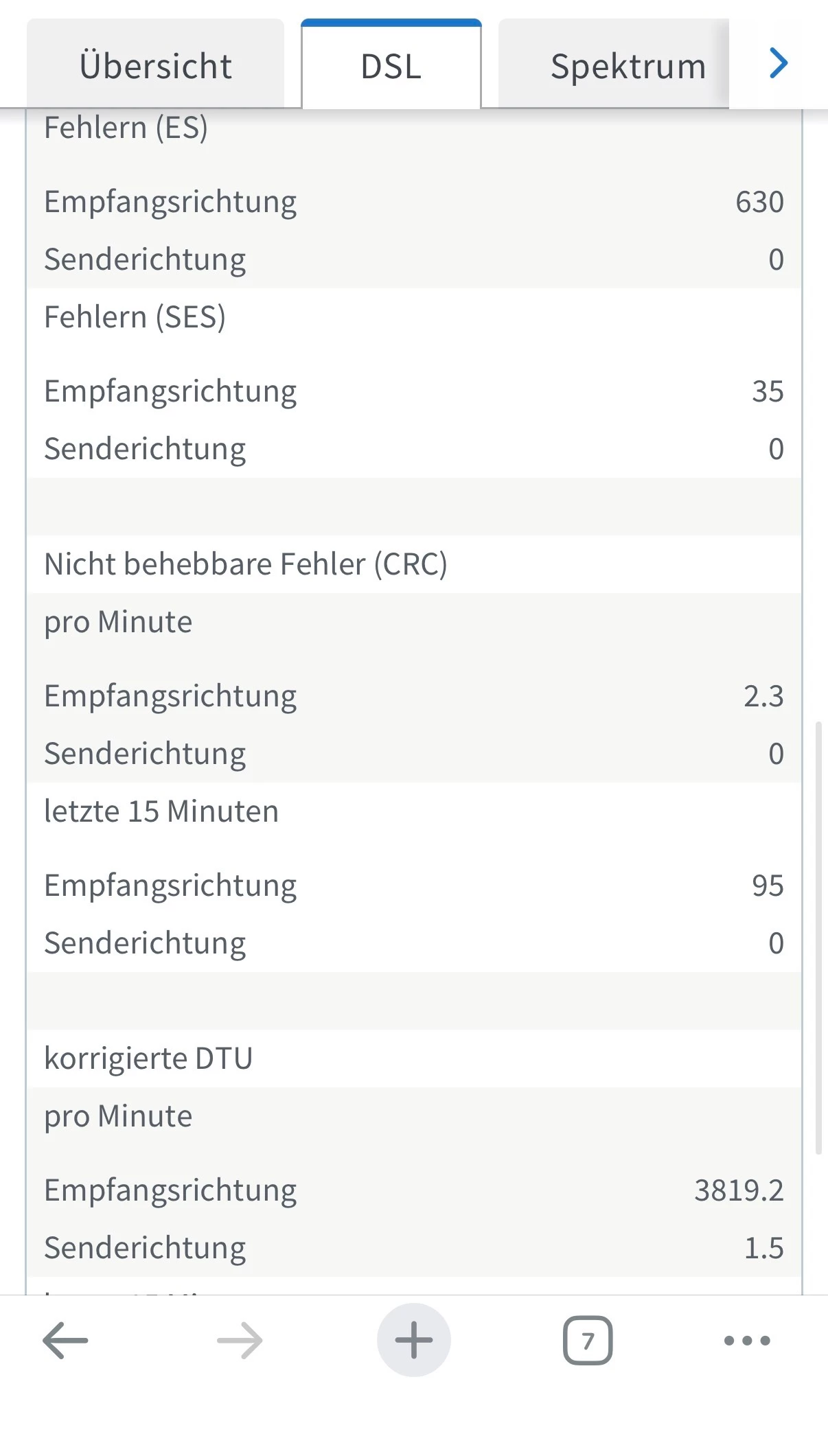This screenshot has height=1456, width=828.
Task: Click the Nicht behebbare Fehler (CRC) heading
Action: click(x=245, y=564)
